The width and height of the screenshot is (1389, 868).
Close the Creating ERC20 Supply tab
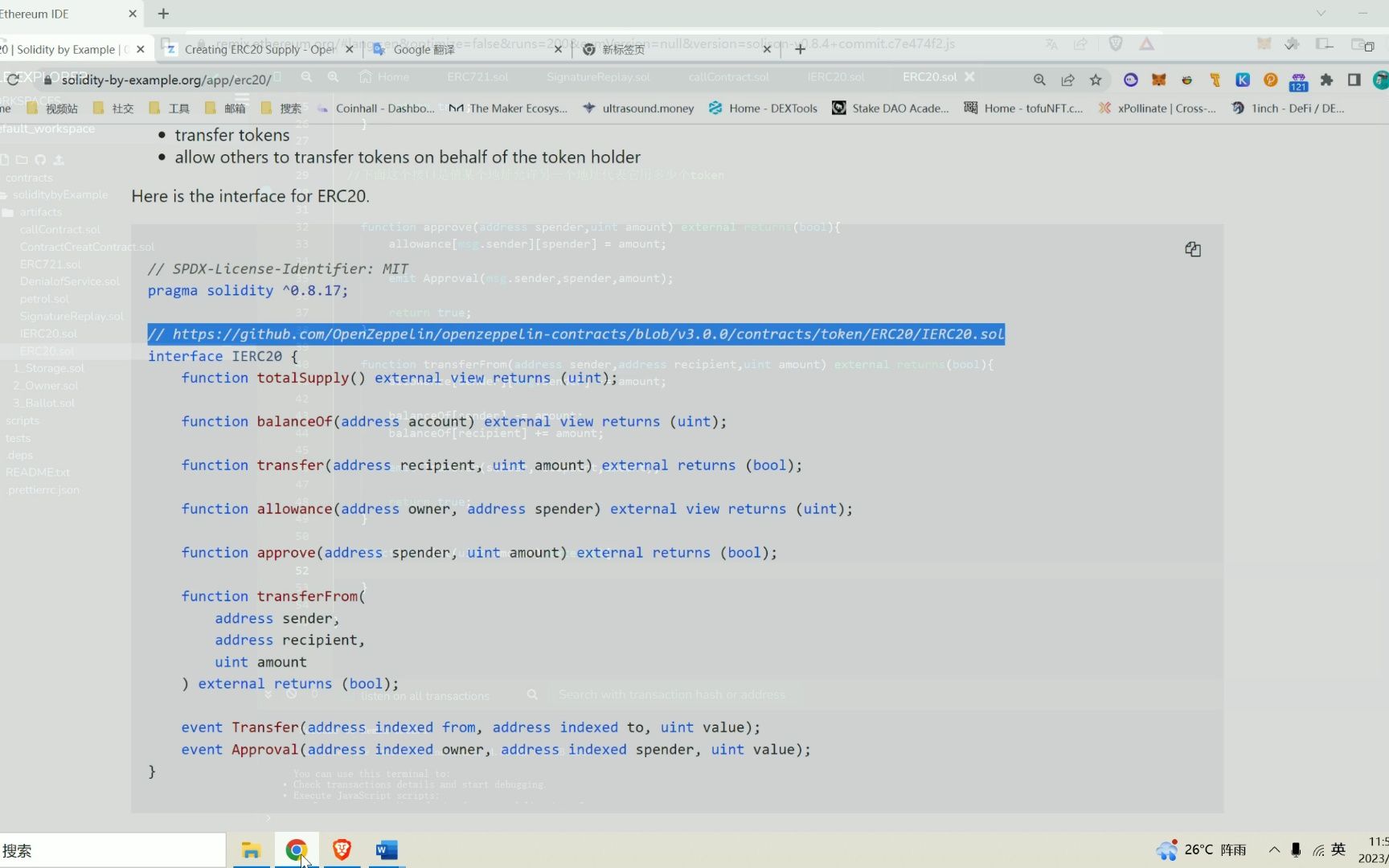349,49
